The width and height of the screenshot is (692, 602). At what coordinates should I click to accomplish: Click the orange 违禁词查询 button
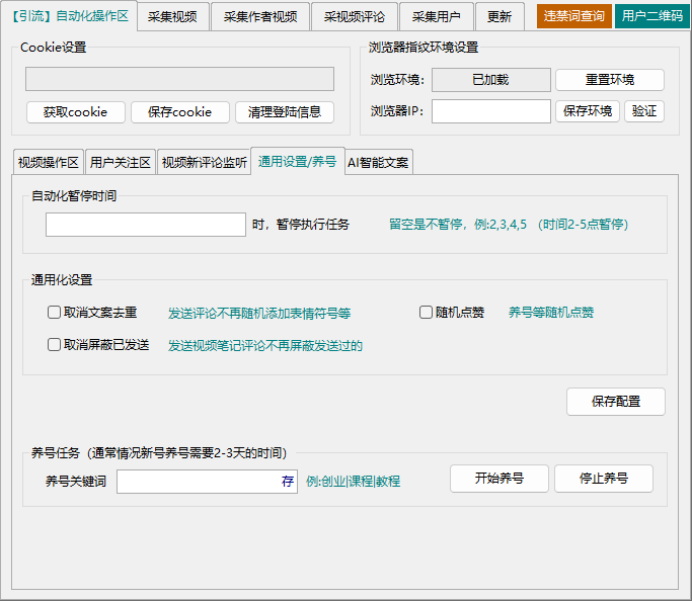(x=574, y=16)
